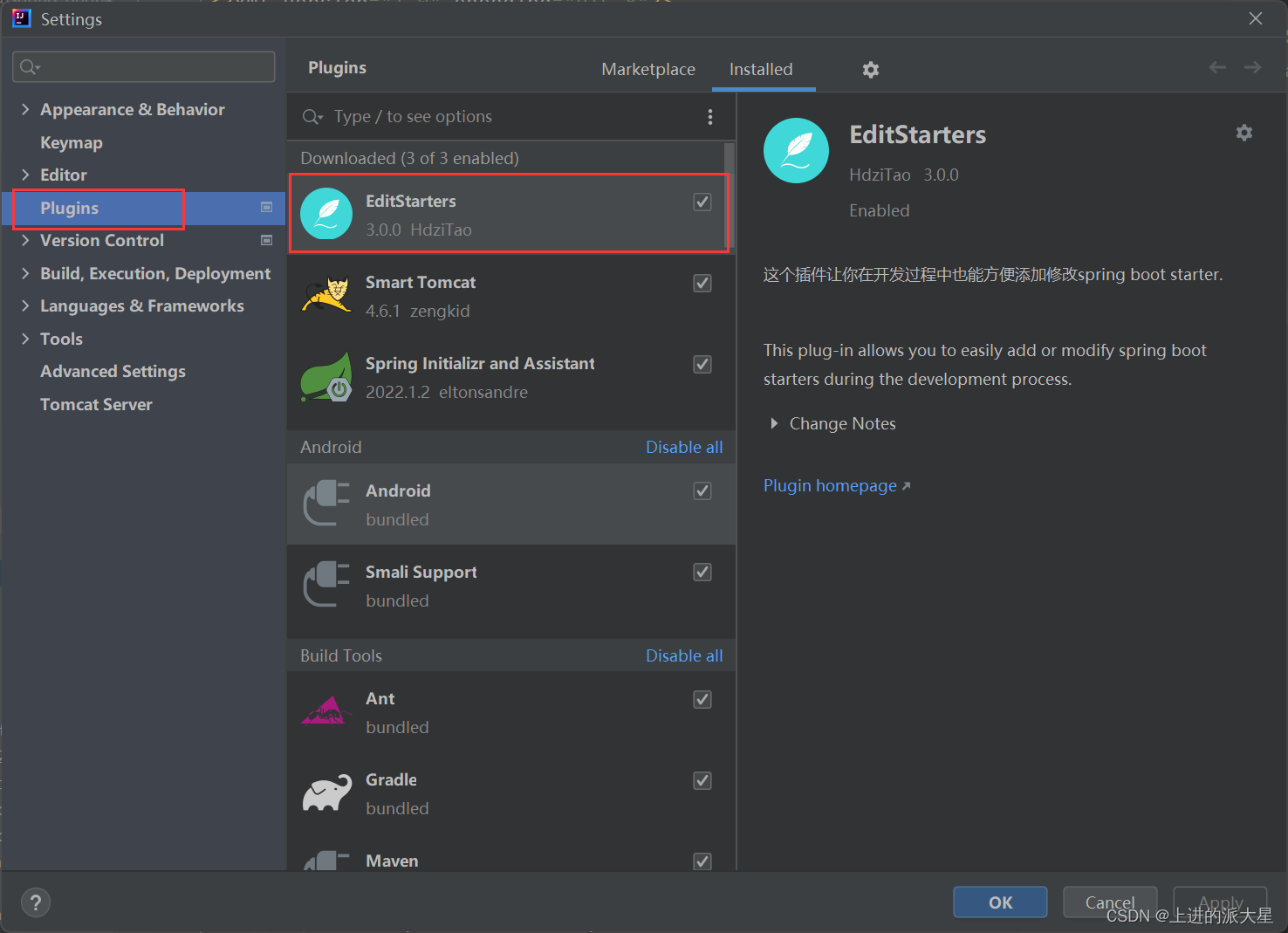Expand the Change Notes section
The height and width of the screenshot is (933, 1288).
pyautogui.click(x=774, y=423)
